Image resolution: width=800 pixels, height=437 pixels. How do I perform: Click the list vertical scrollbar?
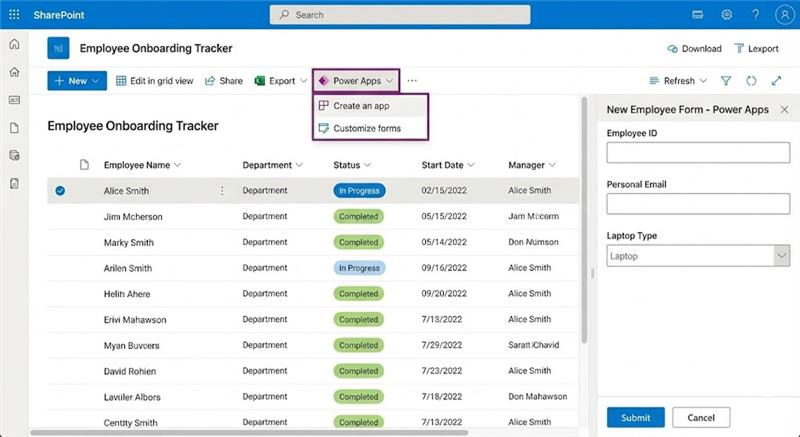pos(584,220)
